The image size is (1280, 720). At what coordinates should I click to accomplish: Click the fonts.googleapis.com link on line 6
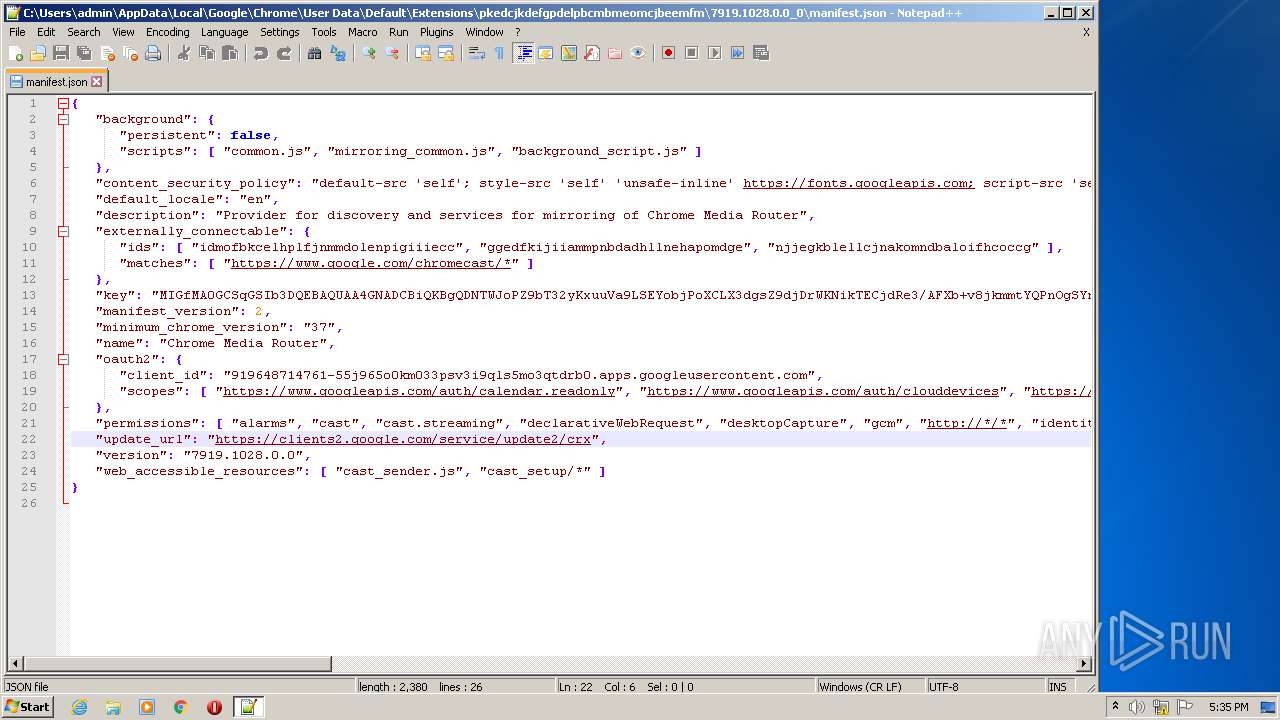[x=858, y=183]
